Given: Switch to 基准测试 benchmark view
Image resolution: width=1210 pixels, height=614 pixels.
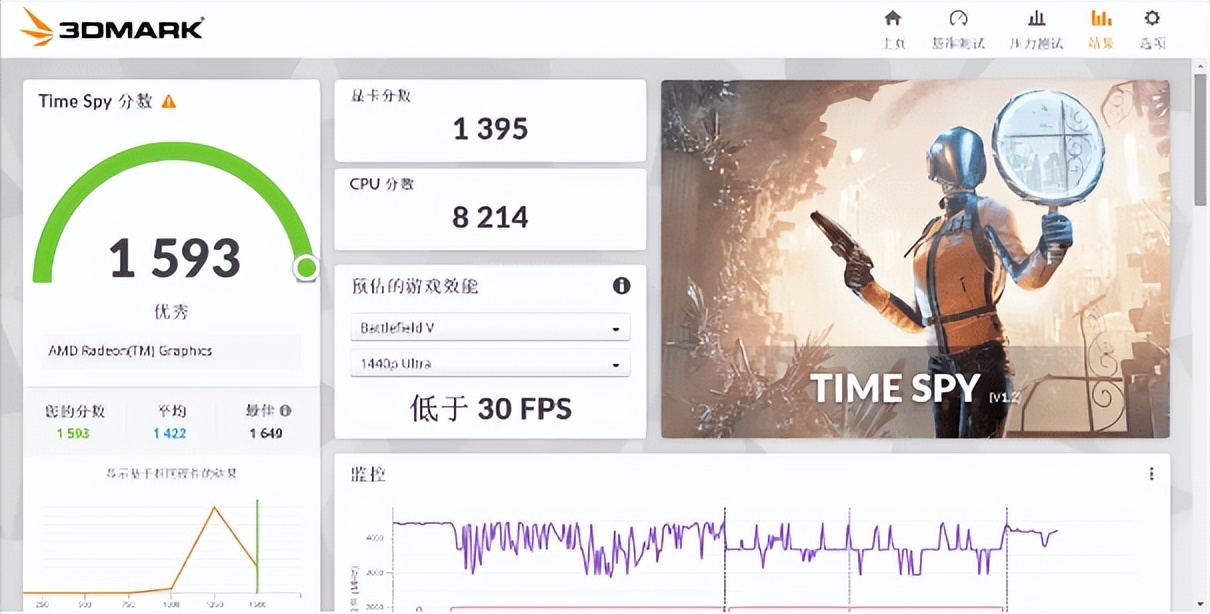Looking at the screenshot, I should 958,28.
